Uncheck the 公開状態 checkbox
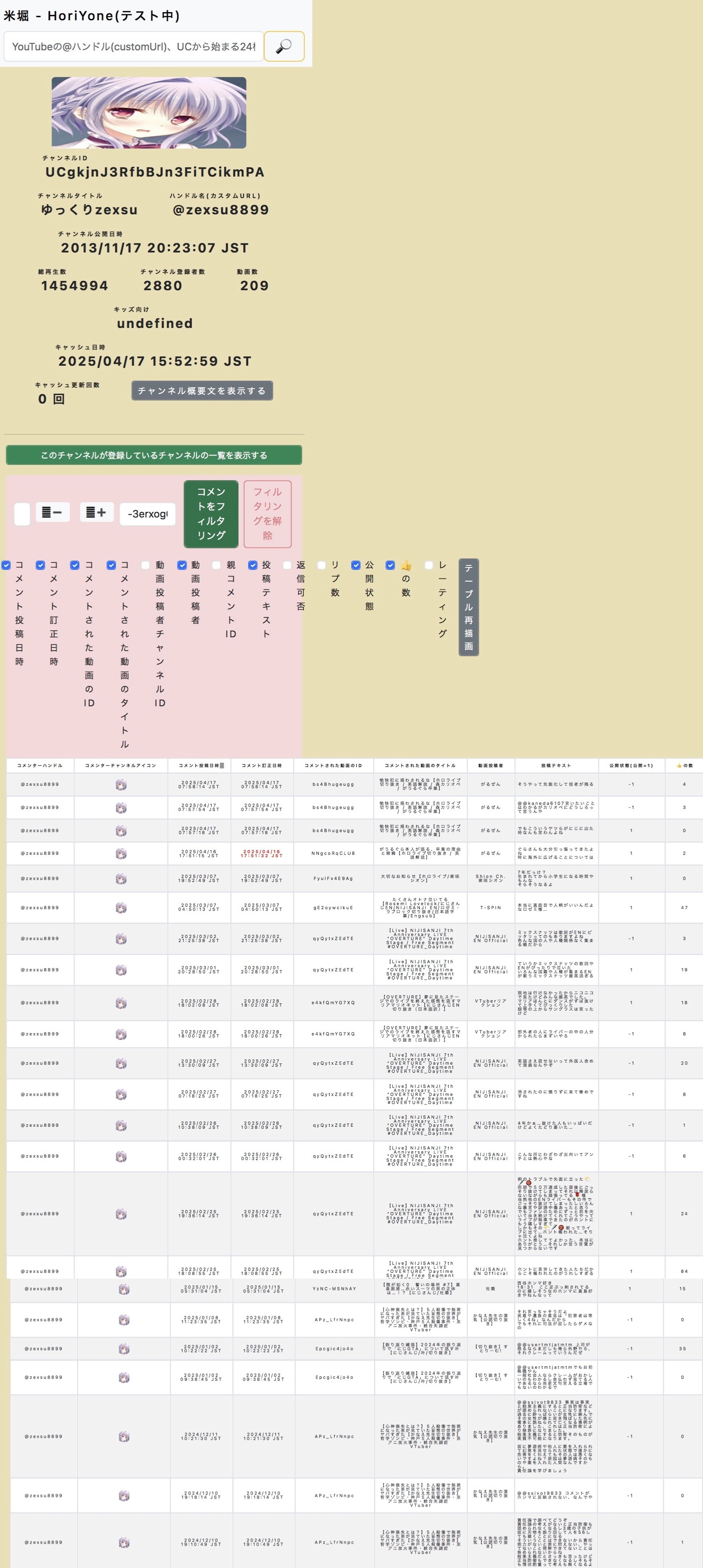The image size is (703, 1568). pyautogui.click(x=356, y=565)
